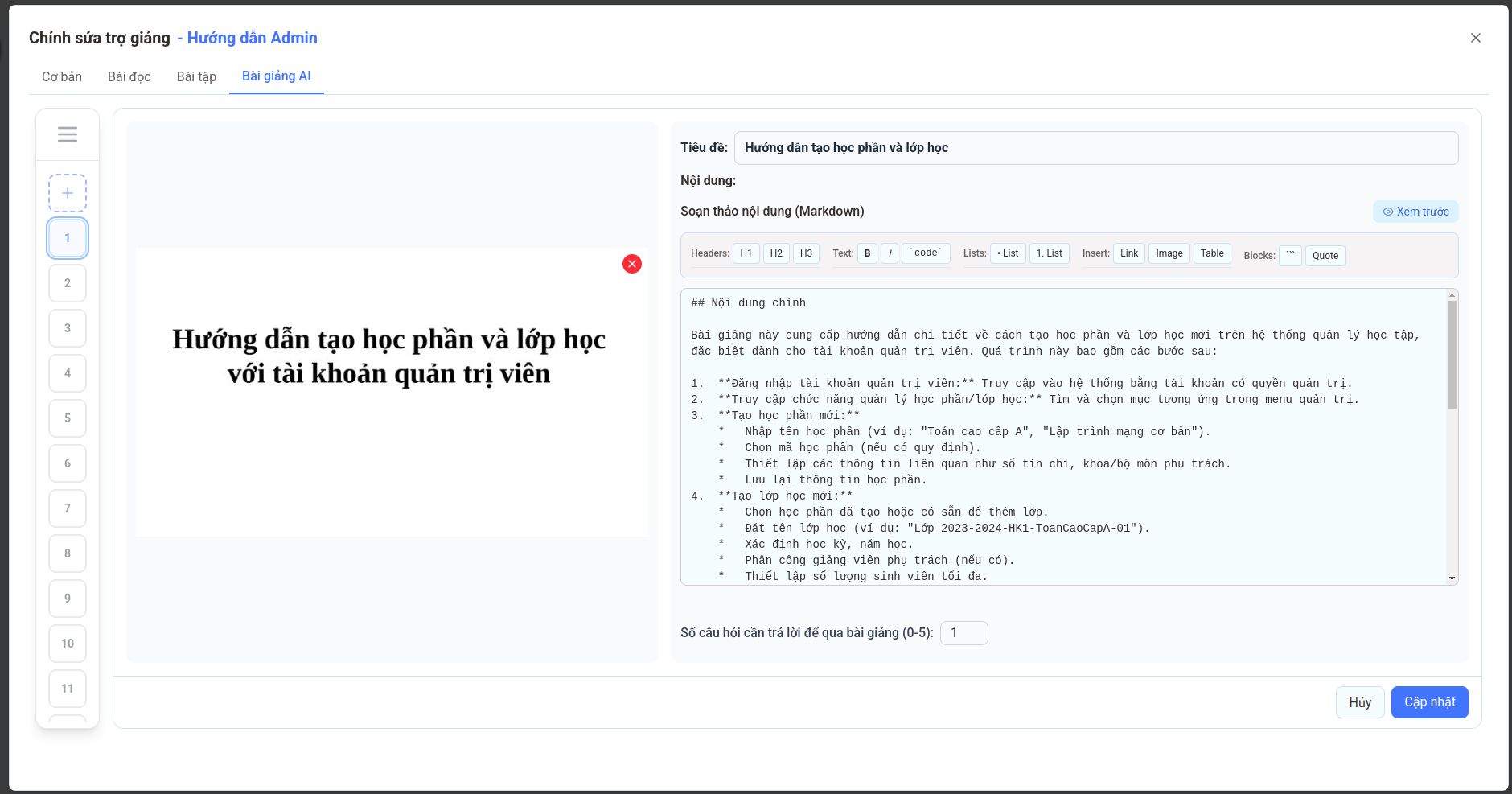The height and width of the screenshot is (794, 1512).
Task: Insert a Link into the content
Action: [x=1128, y=253]
